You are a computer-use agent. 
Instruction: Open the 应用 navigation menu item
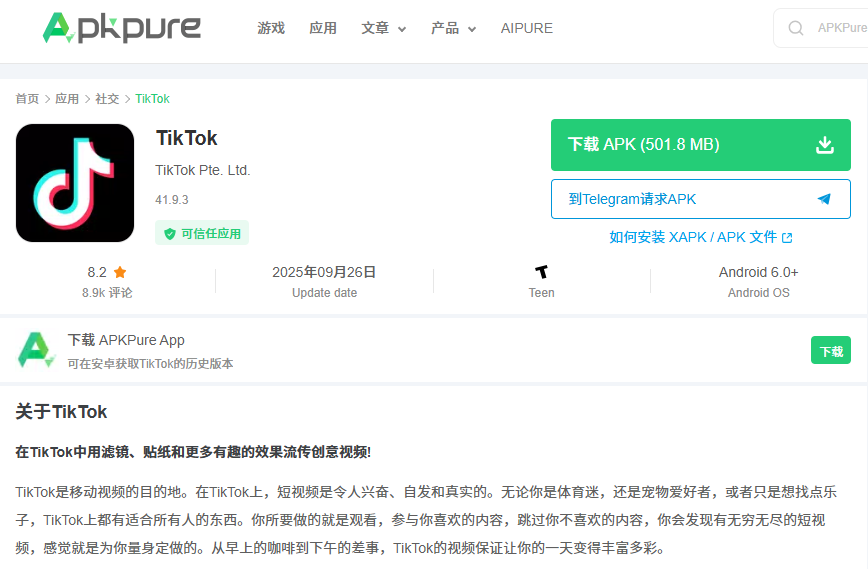point(323,28)
